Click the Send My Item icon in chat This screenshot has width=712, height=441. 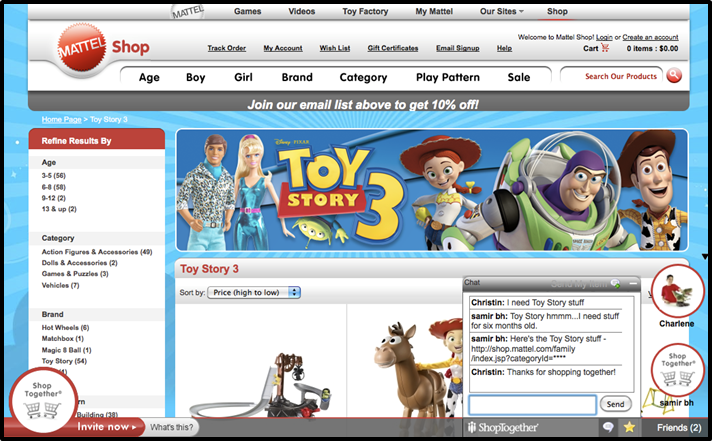click(x=616, y=283)
